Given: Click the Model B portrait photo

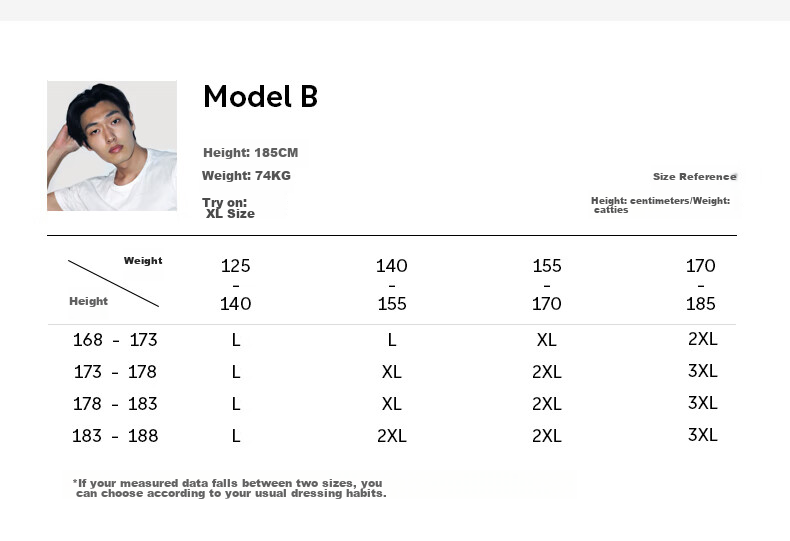Looking at the screenshot, I should coord(112,146).
